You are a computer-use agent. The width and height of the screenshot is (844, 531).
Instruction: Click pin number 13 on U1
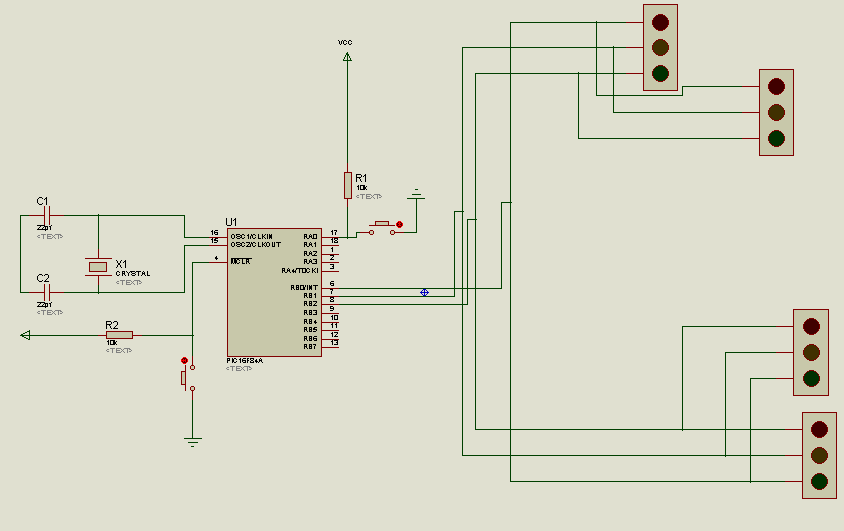click(x=334, y=343)
